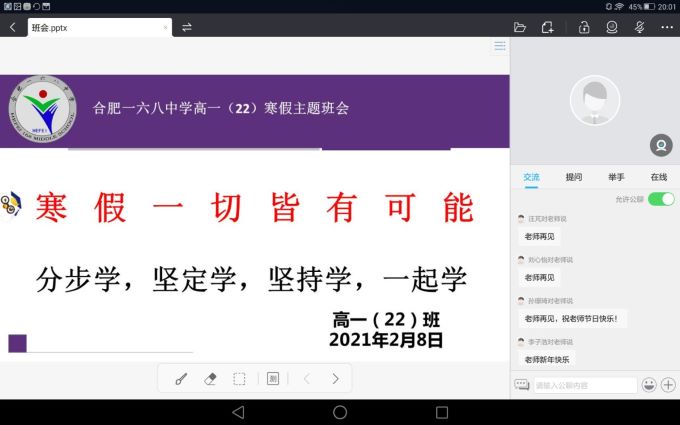Click the webcam icon in top toolbar
680x425 pixels.
(611, 27)
